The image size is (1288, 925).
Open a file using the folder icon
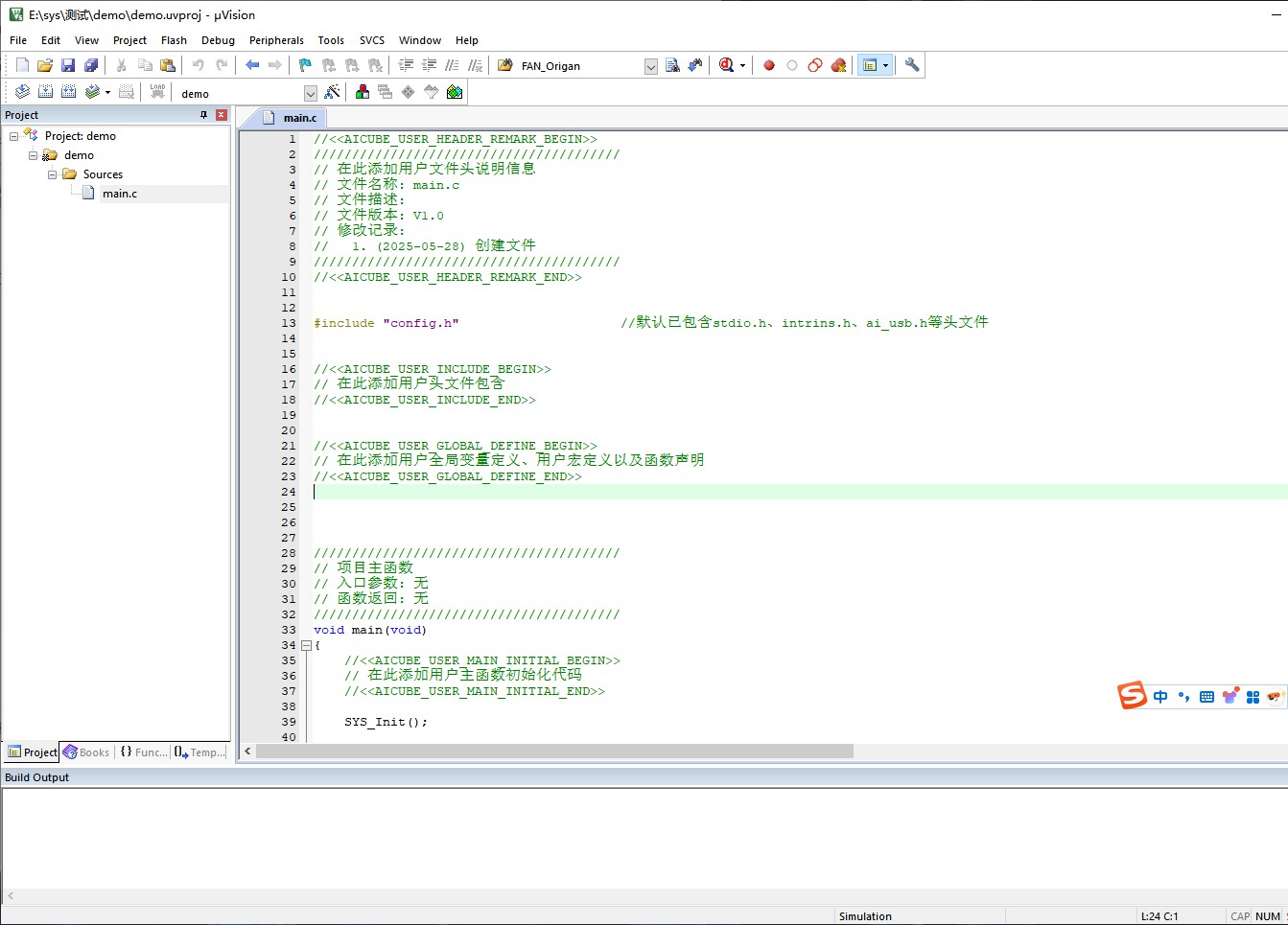pos(45,65)
